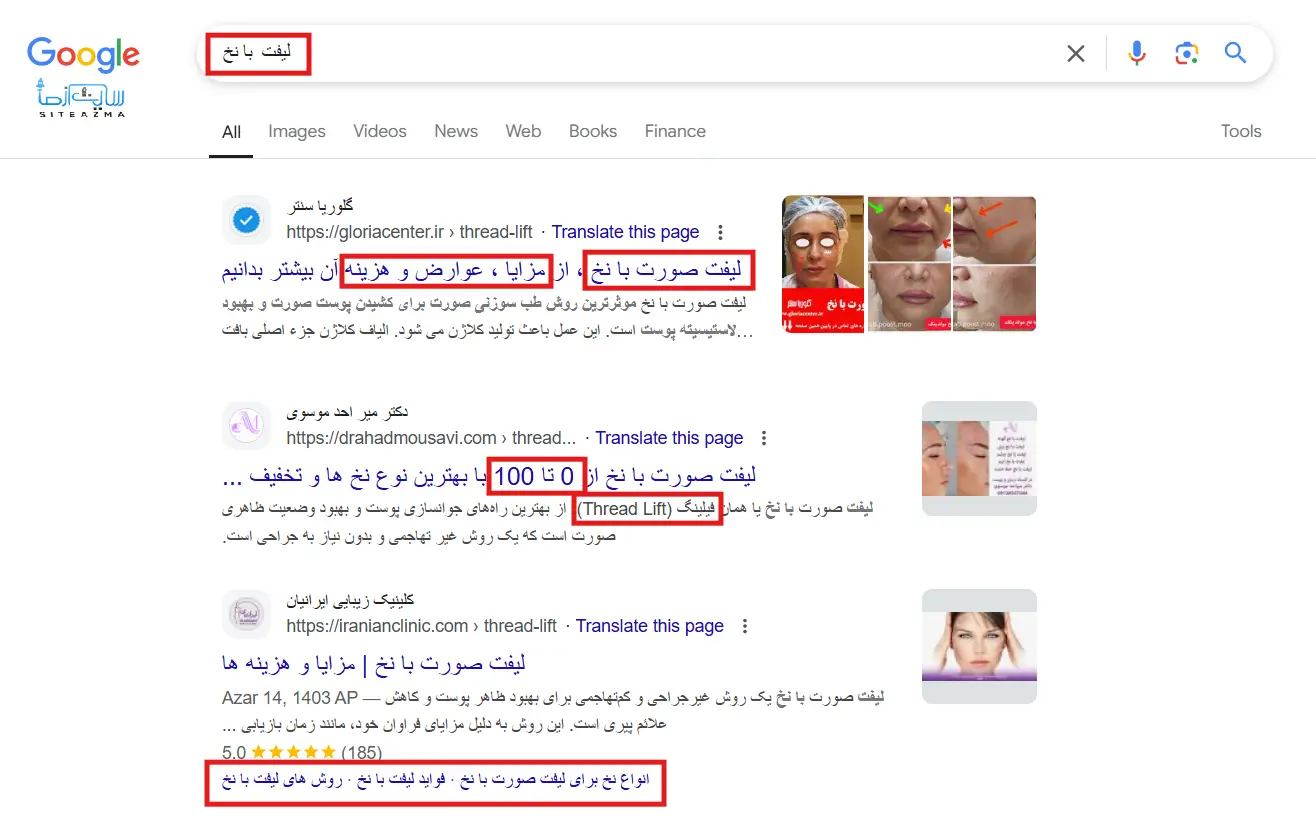The height and width of the screenshot is (831, 1316).
Task: Switch to the Videos tab
Action: pos(380,131)
